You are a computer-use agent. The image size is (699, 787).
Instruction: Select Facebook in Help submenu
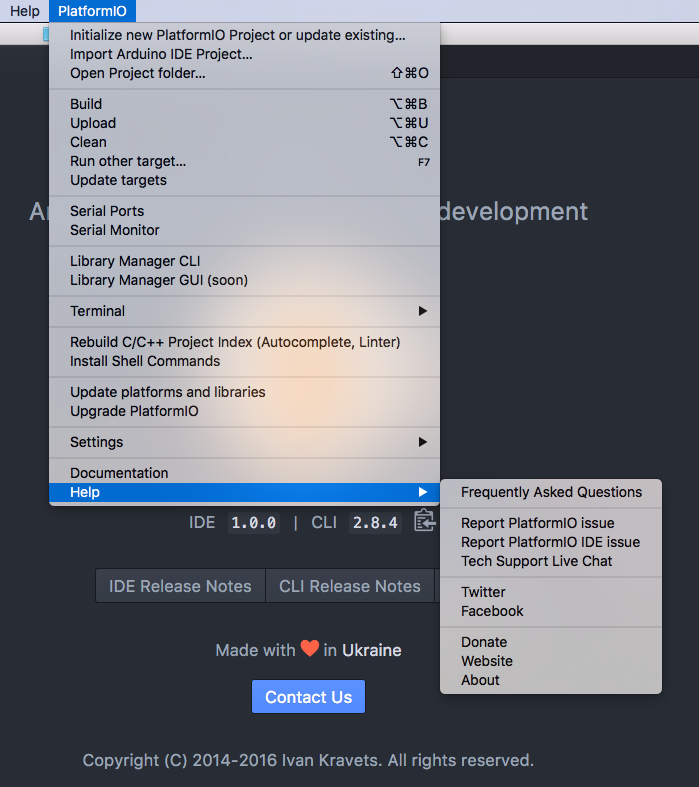(x=551, y=611)
